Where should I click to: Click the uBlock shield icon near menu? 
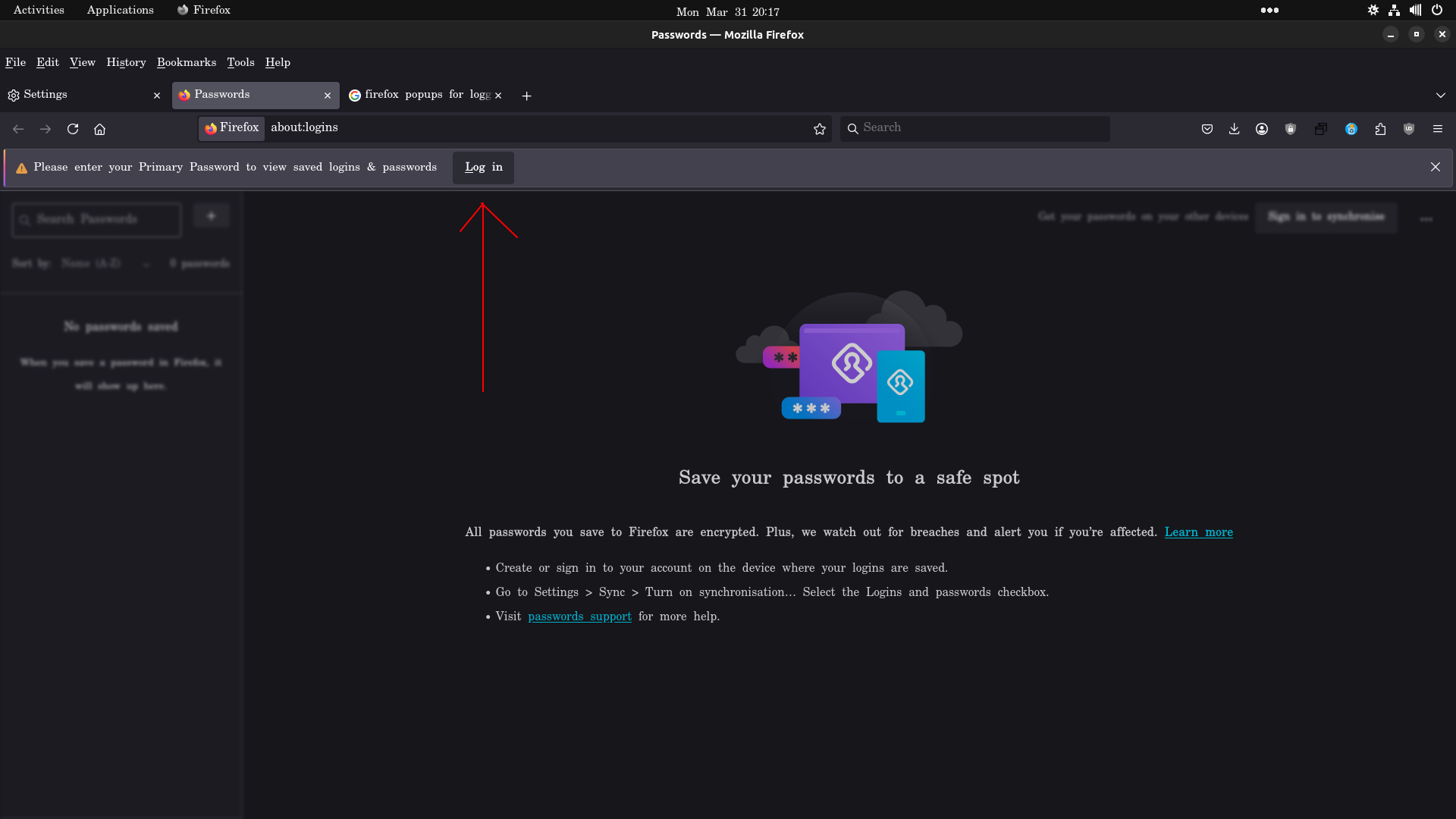pos(1409,129)
